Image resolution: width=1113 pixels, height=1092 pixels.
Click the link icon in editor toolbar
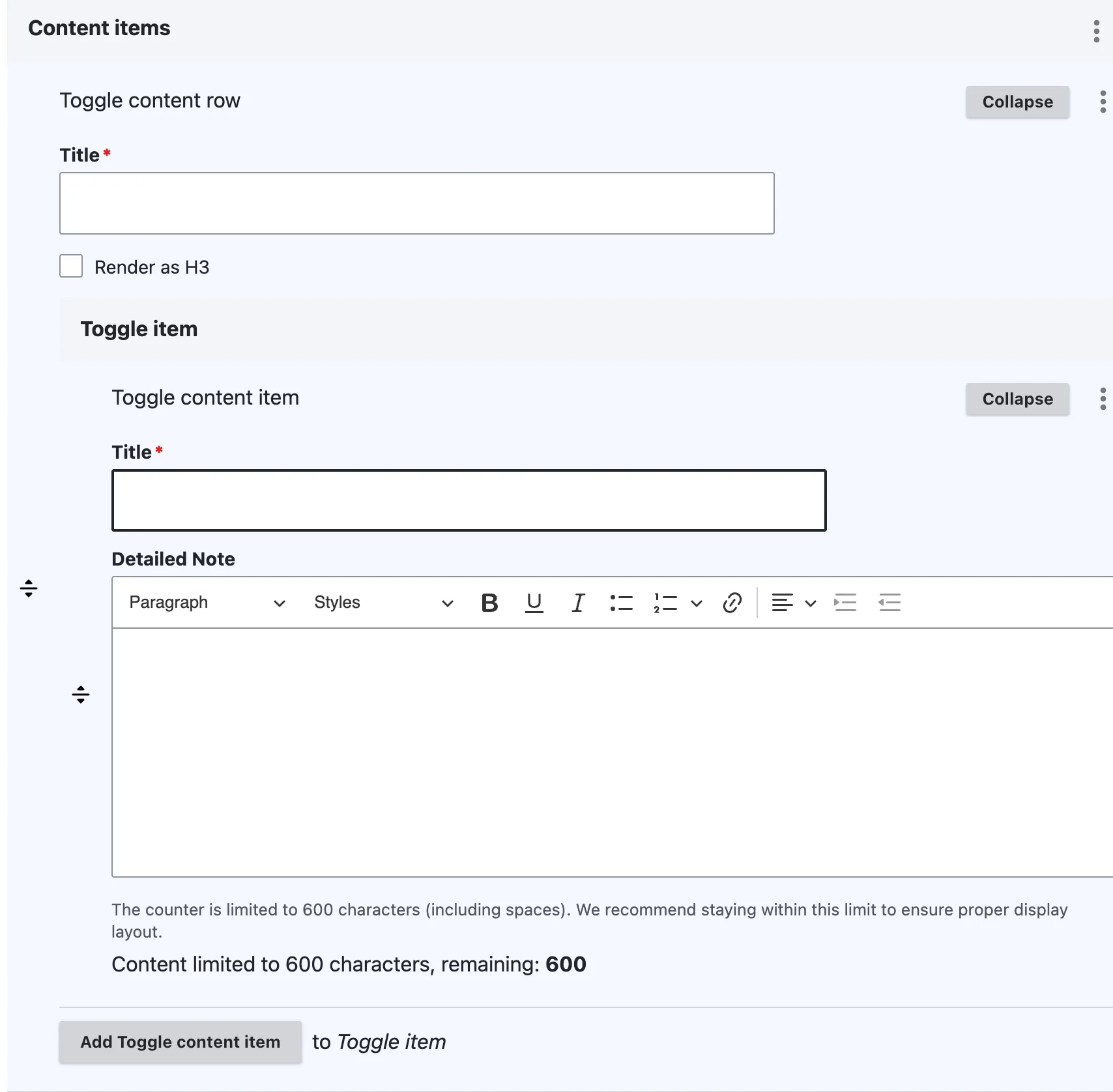click(x=732, y=603)
